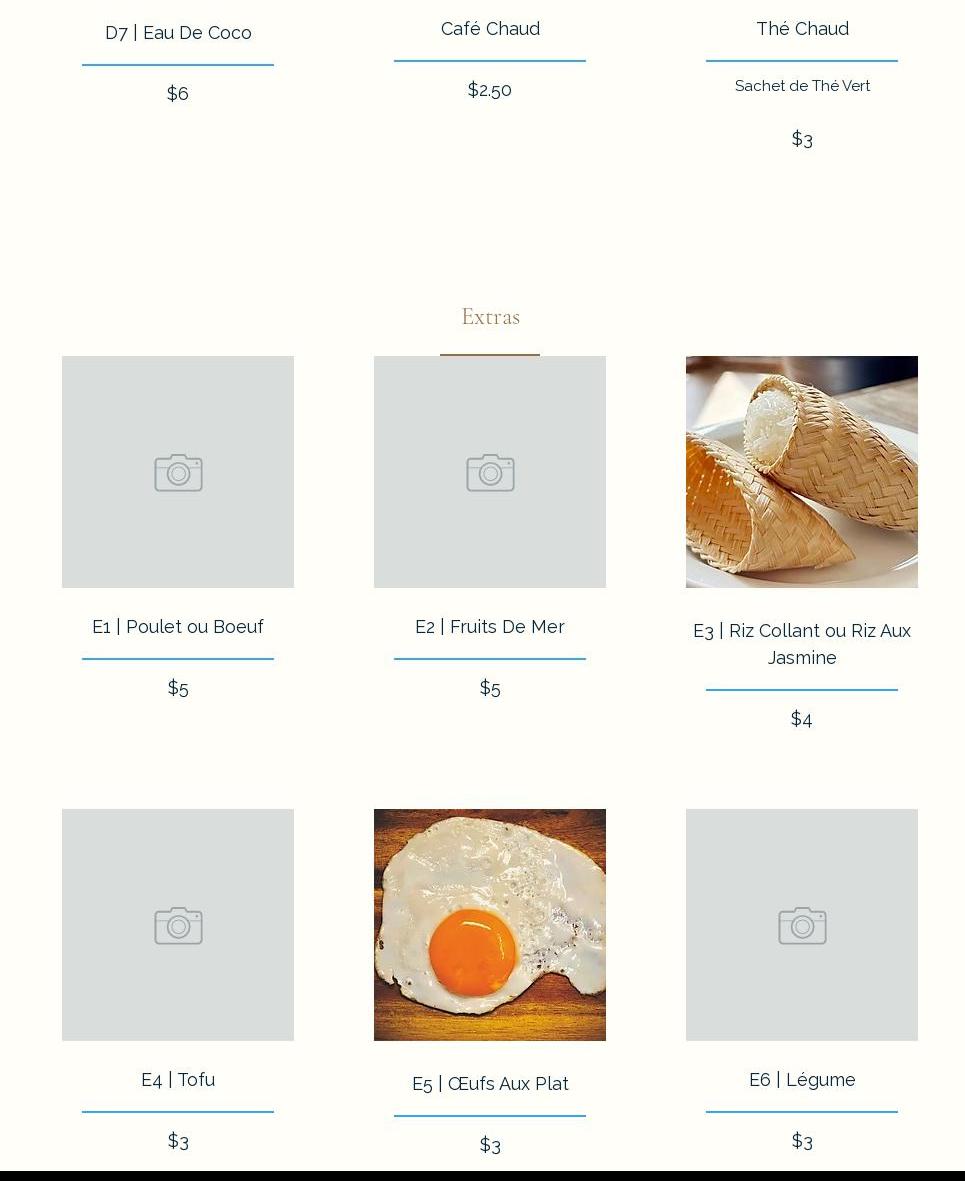Click the E4 Tofu placeholder camera icon
Screen dimensions: 965x1181
pyautogui.click(x=179, y=926)
